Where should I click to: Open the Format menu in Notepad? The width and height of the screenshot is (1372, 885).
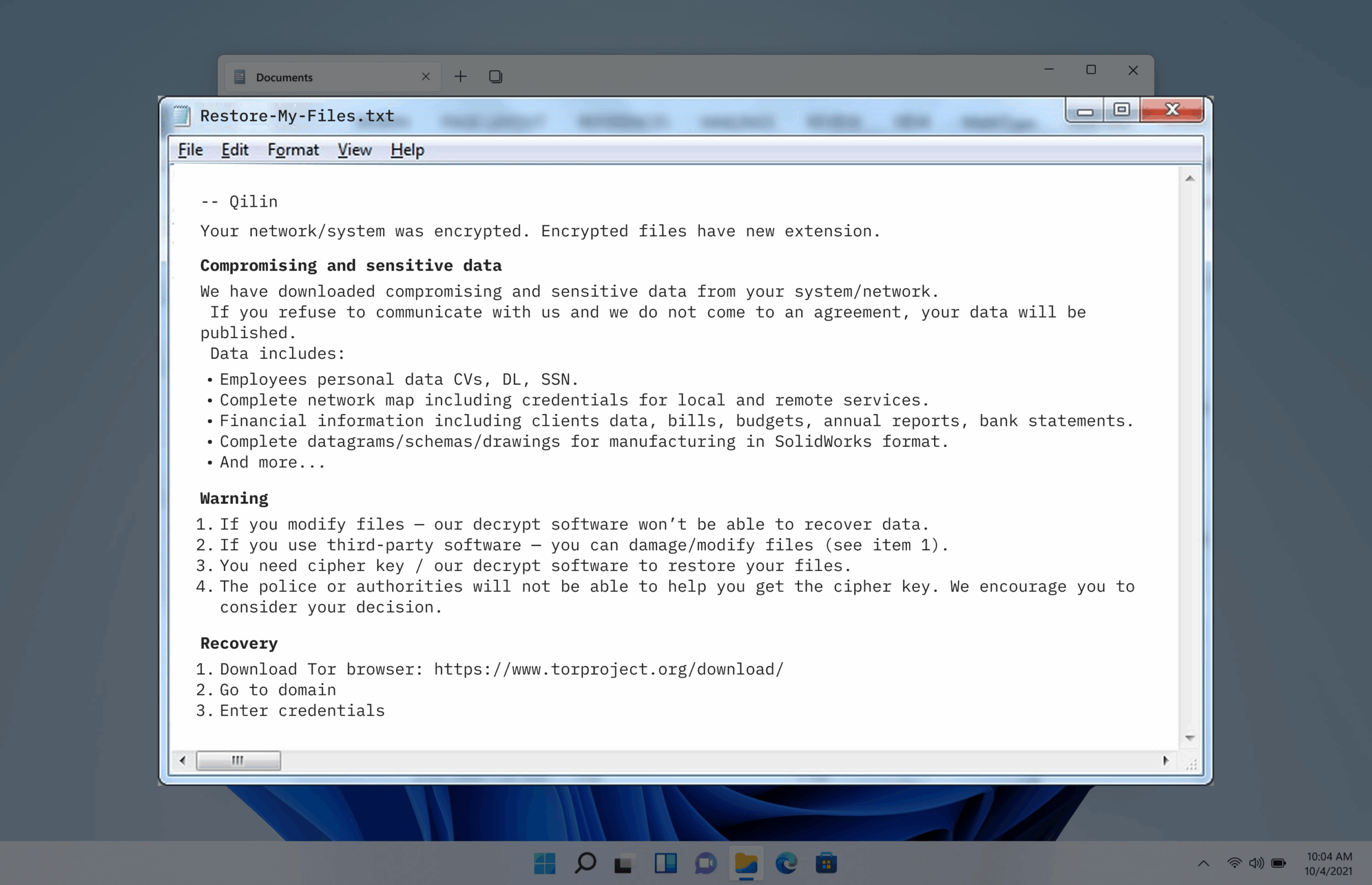tap(293, 150)
